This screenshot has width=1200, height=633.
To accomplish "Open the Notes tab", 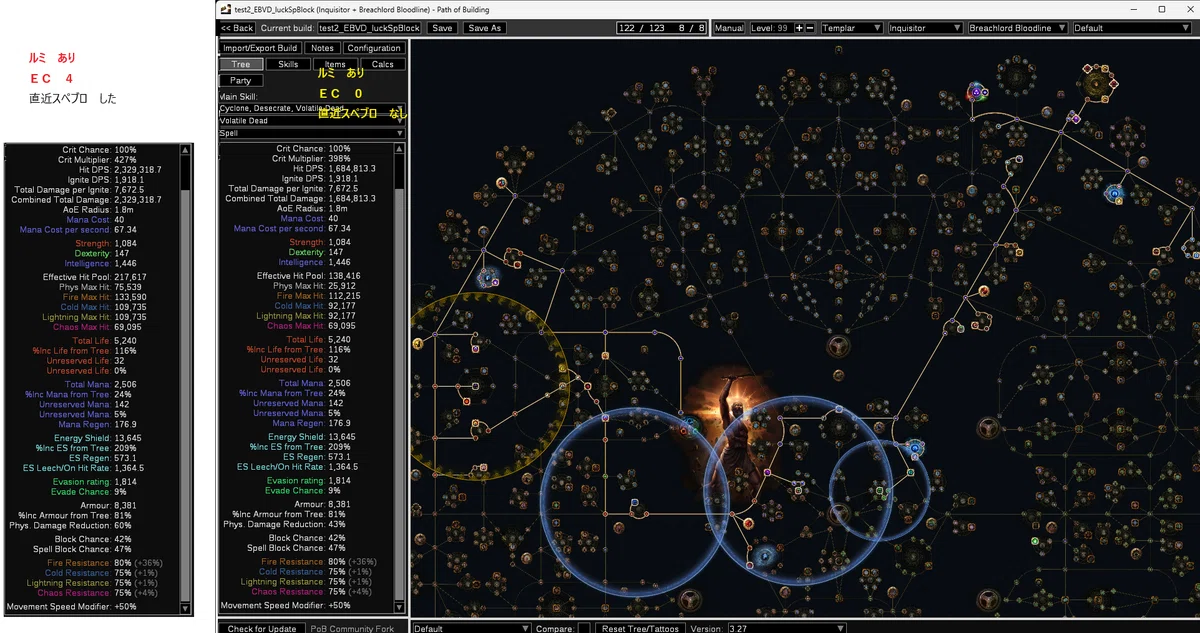I will [323, 48].
